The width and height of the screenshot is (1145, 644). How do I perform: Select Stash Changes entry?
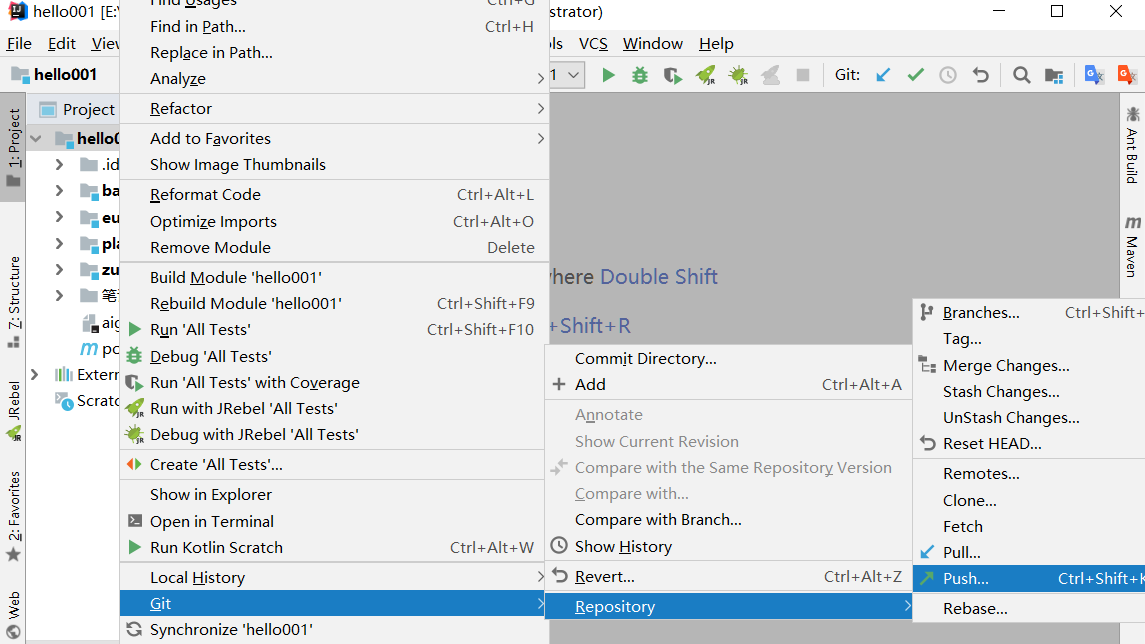click(x=1029, y=392)
